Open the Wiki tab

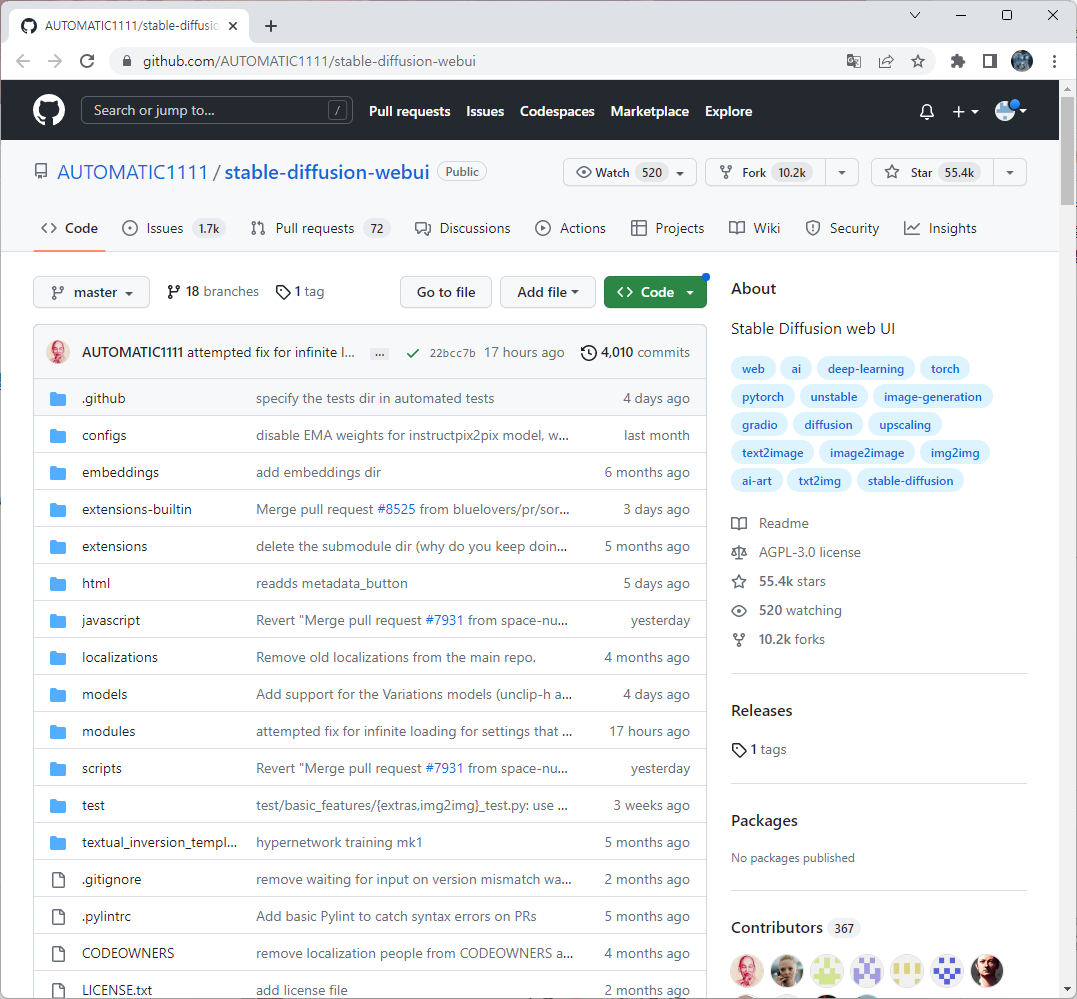(x=754, y=229)
